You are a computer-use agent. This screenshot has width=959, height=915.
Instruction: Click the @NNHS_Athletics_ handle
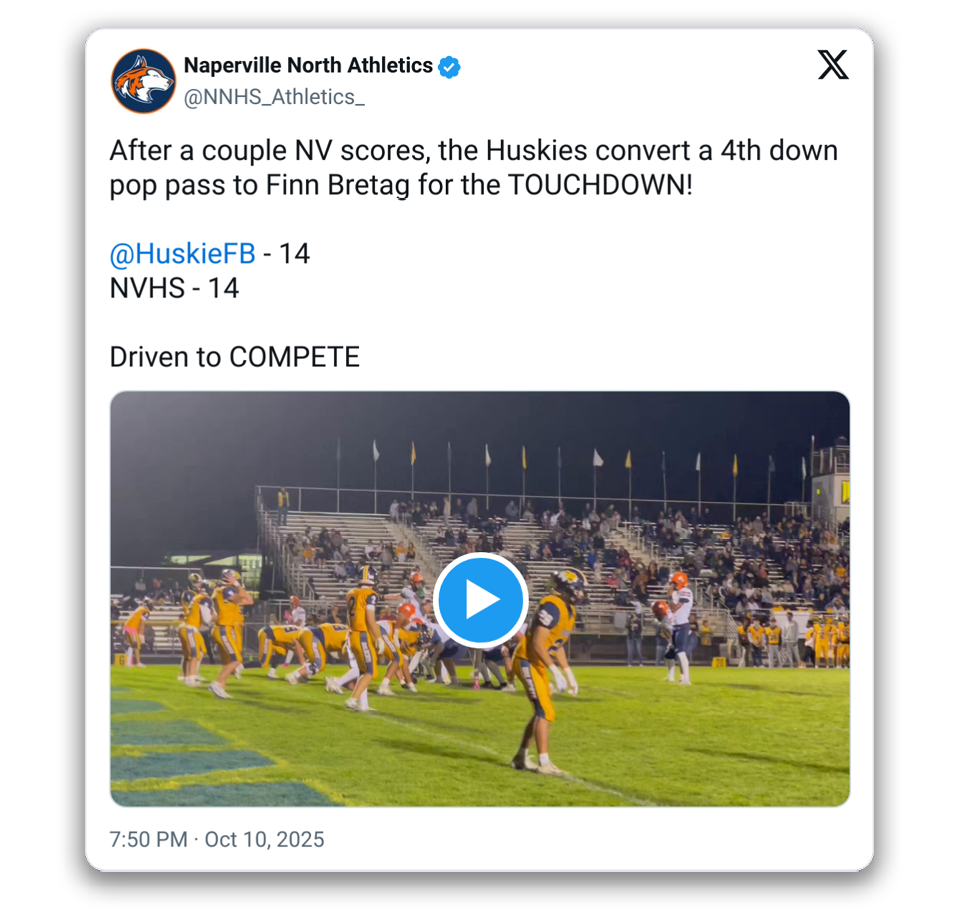274,97
